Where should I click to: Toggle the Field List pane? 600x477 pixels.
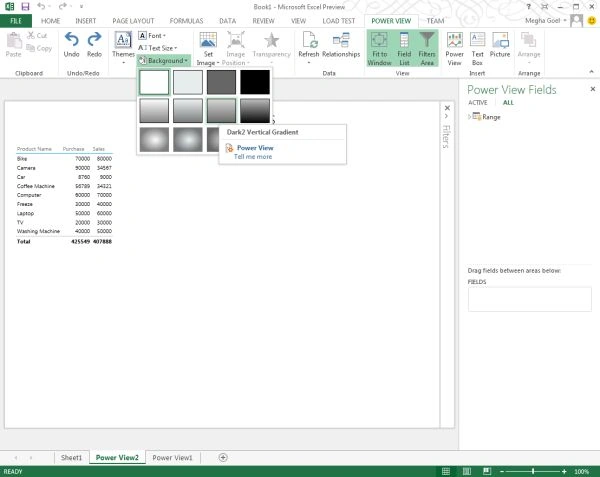coord(404,49)
